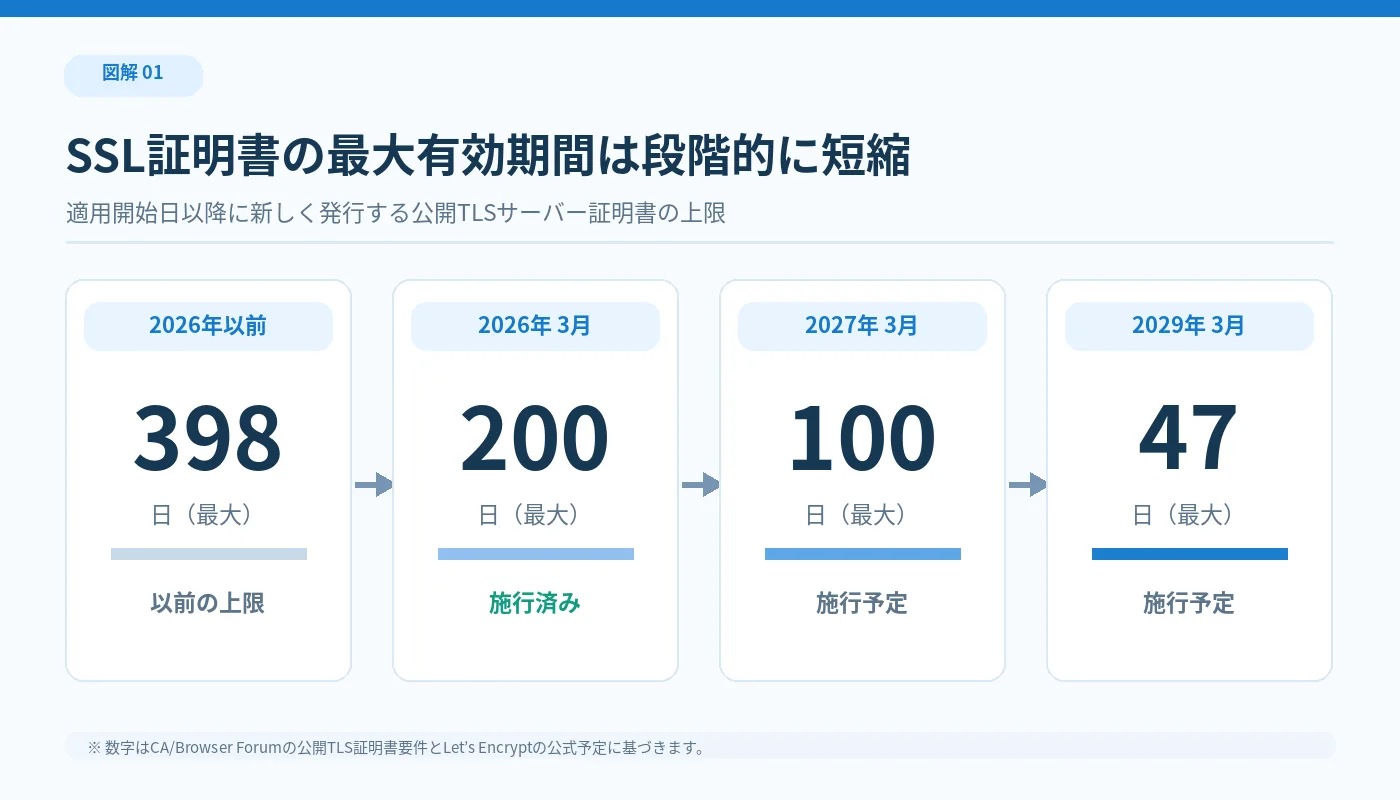Screen dimensions: 1400x800
Task: Click the green 施行済み status label
Action: coord(535,603)
